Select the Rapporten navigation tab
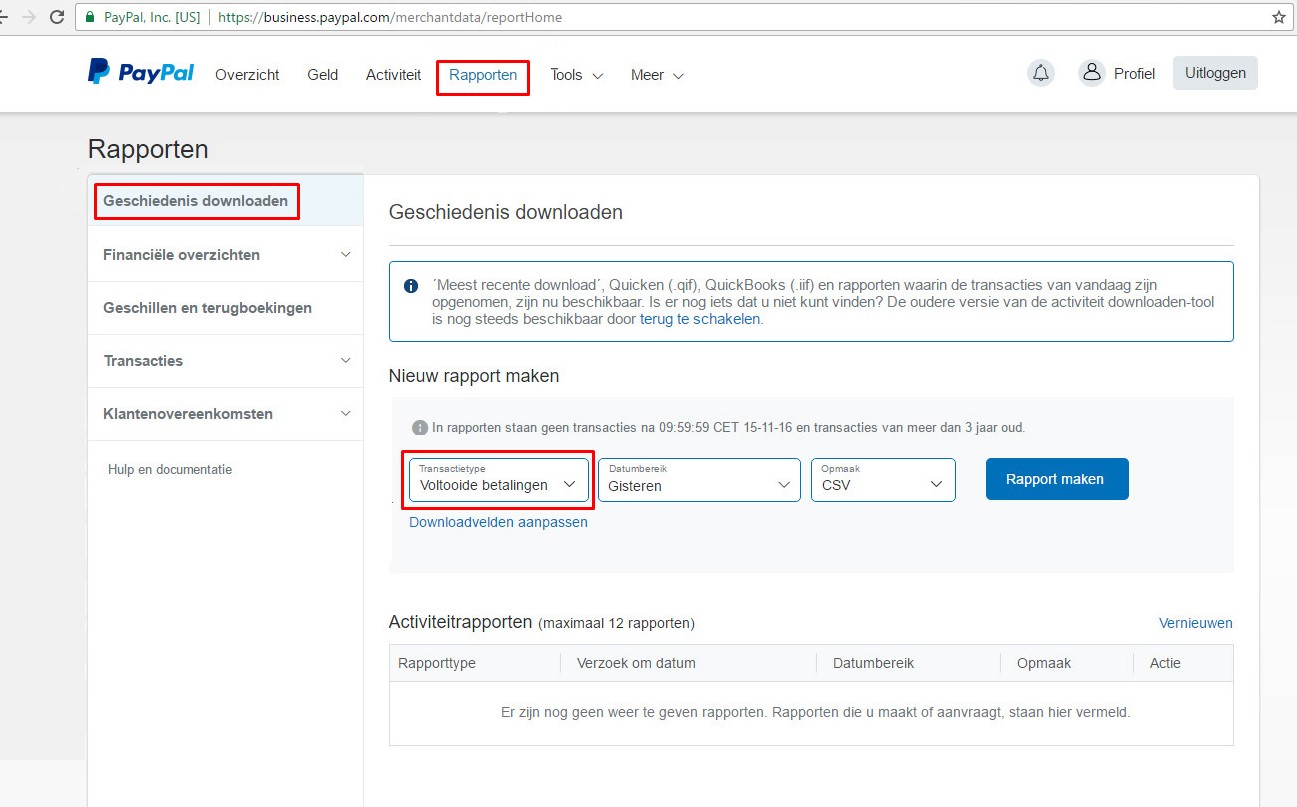 pos(483,75)
